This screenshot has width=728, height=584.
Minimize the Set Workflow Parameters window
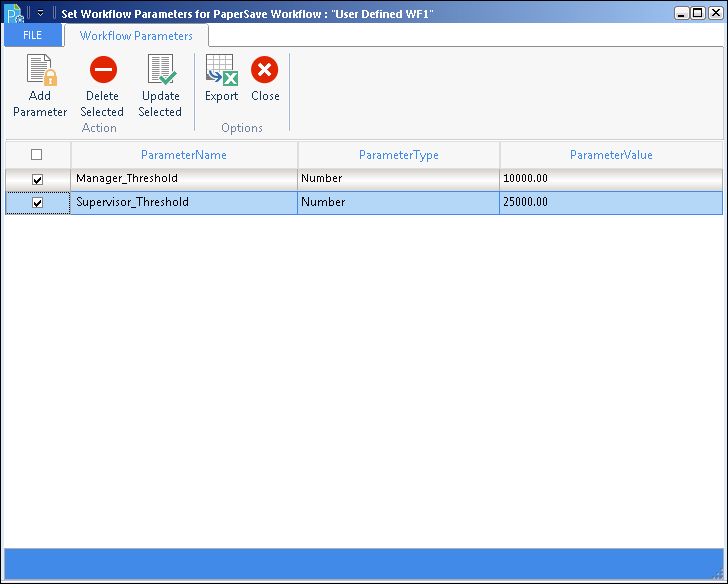coord(682,13)
